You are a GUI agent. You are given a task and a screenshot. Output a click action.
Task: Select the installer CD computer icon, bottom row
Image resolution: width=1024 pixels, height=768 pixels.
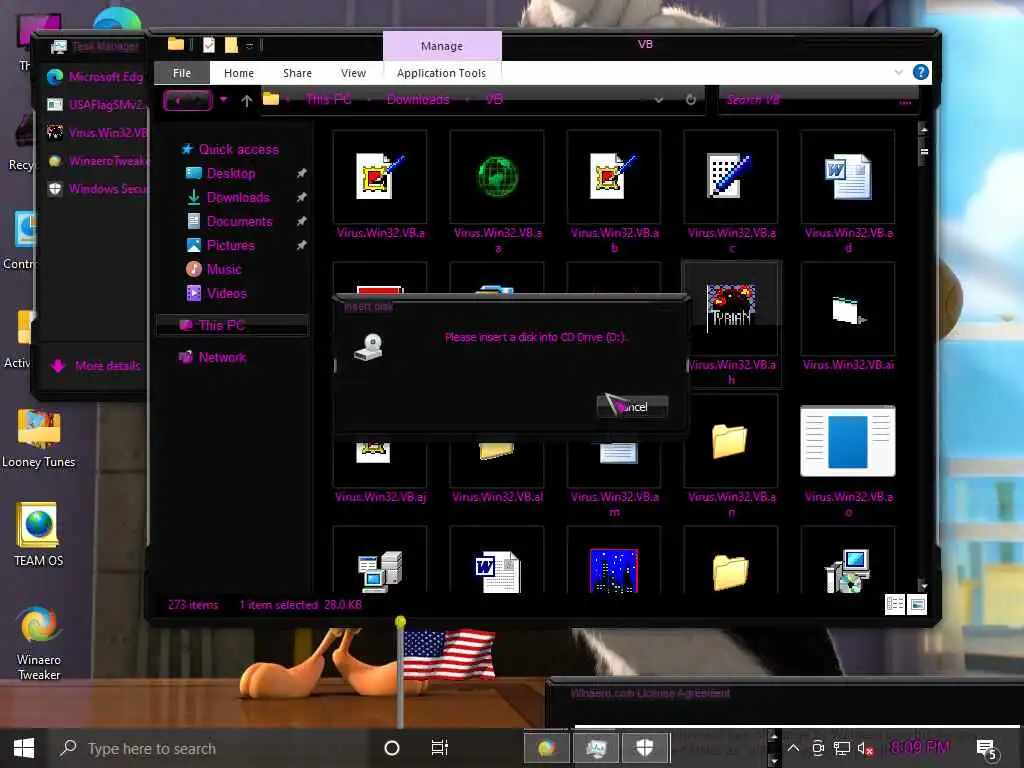848,571
